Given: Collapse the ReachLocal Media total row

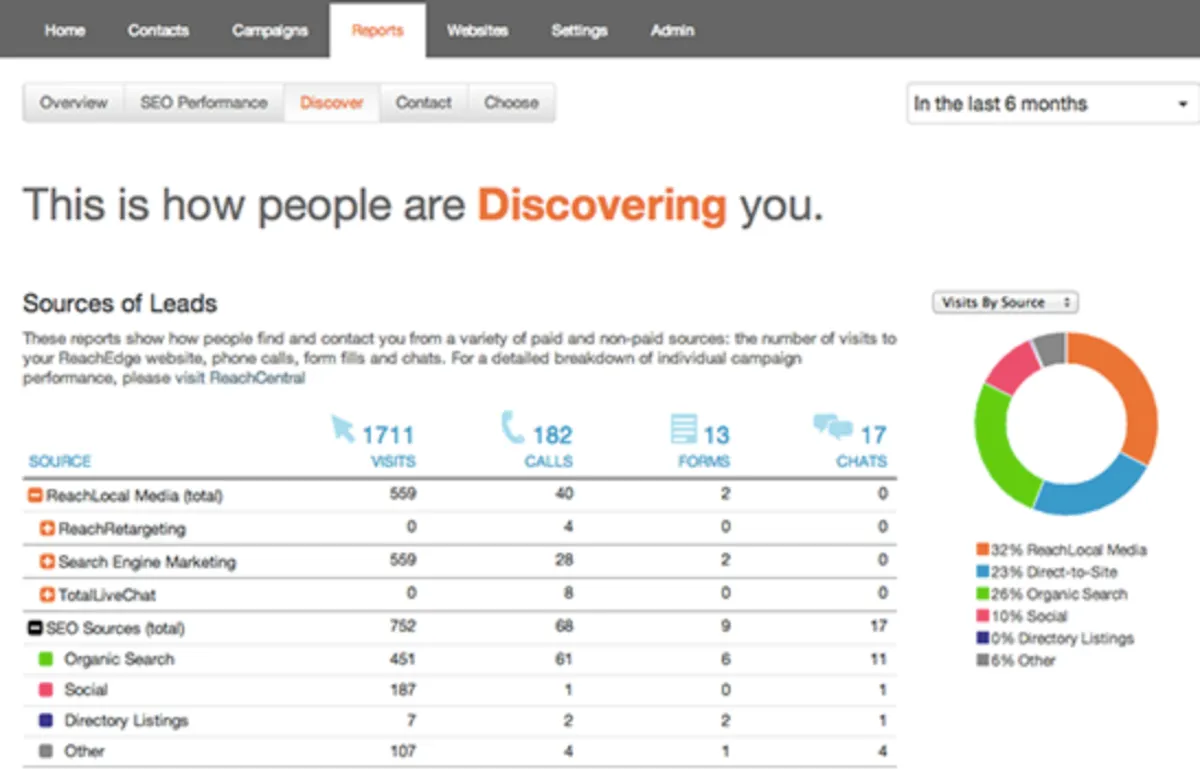Looking at the screenshot, I should coord(35,496).
